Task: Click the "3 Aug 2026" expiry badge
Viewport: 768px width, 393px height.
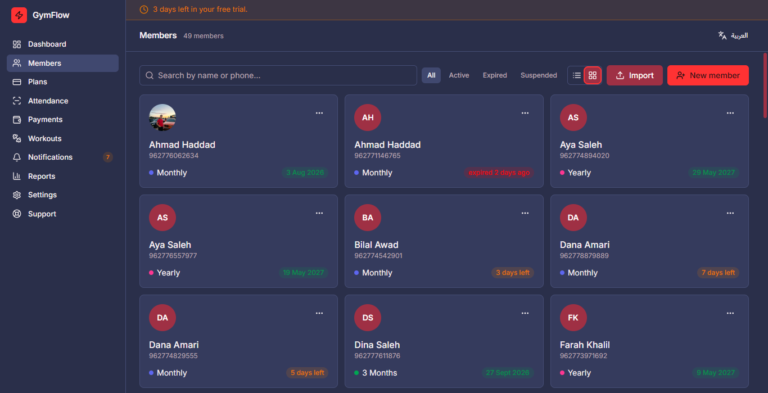Action: 305,172
